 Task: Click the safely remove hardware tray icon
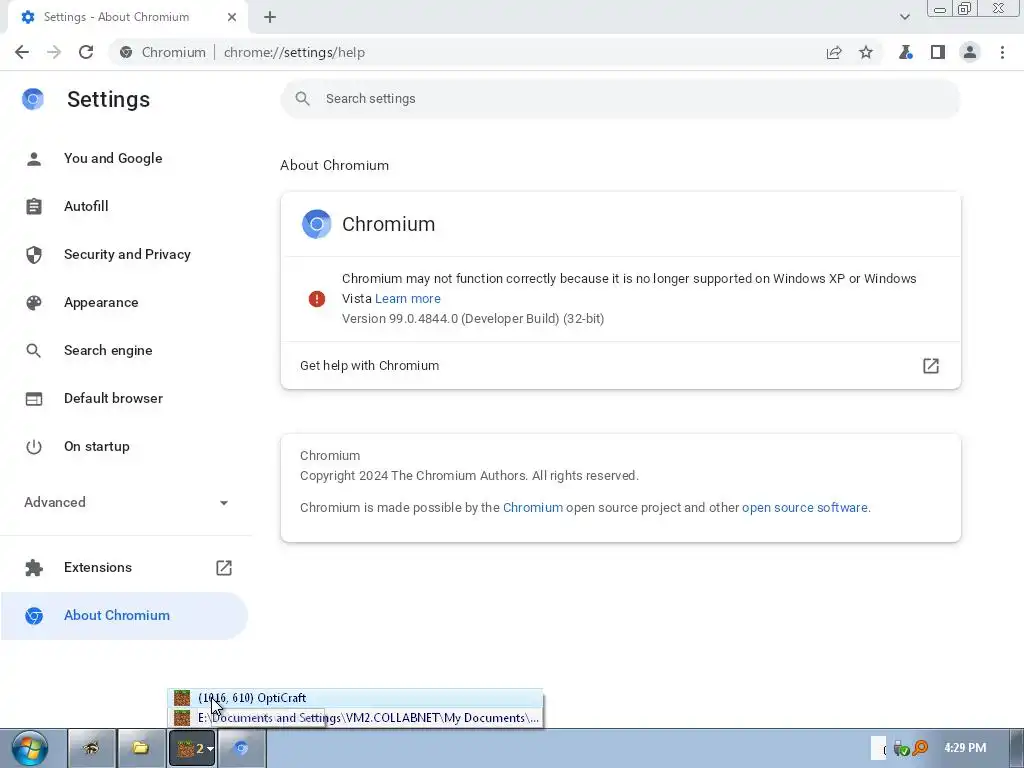pos(901,748)
